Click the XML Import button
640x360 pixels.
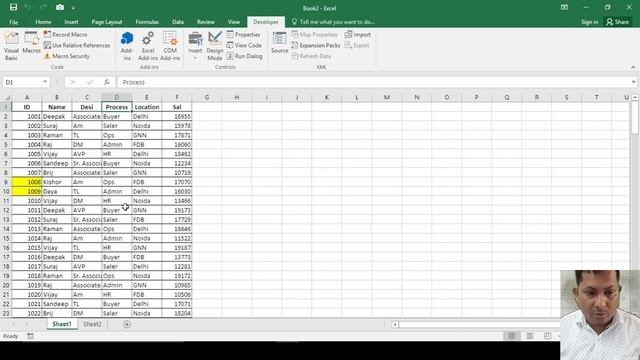coord(358,35)
